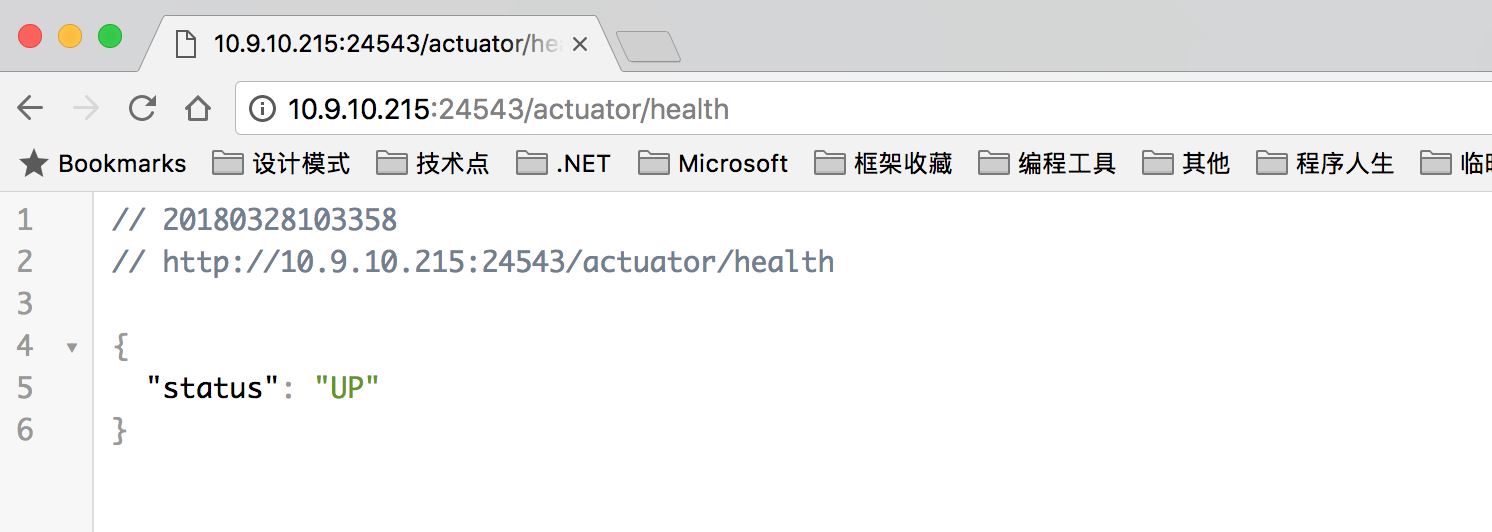Go to the browser home page
Viewport: 1492px width, 532px height.
[x=198, y=108]
